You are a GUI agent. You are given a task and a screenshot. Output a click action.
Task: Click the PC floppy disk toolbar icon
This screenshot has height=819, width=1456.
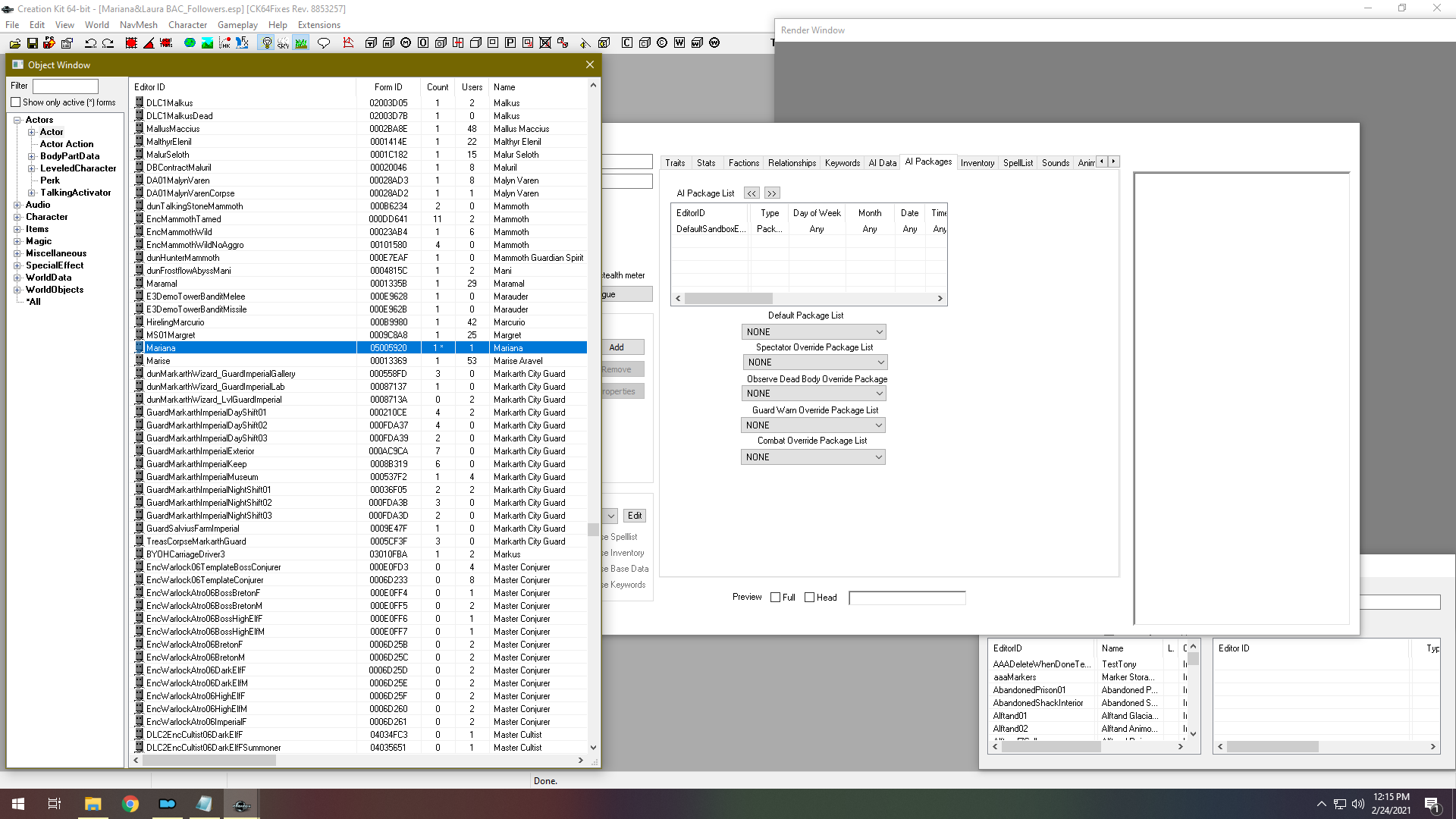click(49, 43)
